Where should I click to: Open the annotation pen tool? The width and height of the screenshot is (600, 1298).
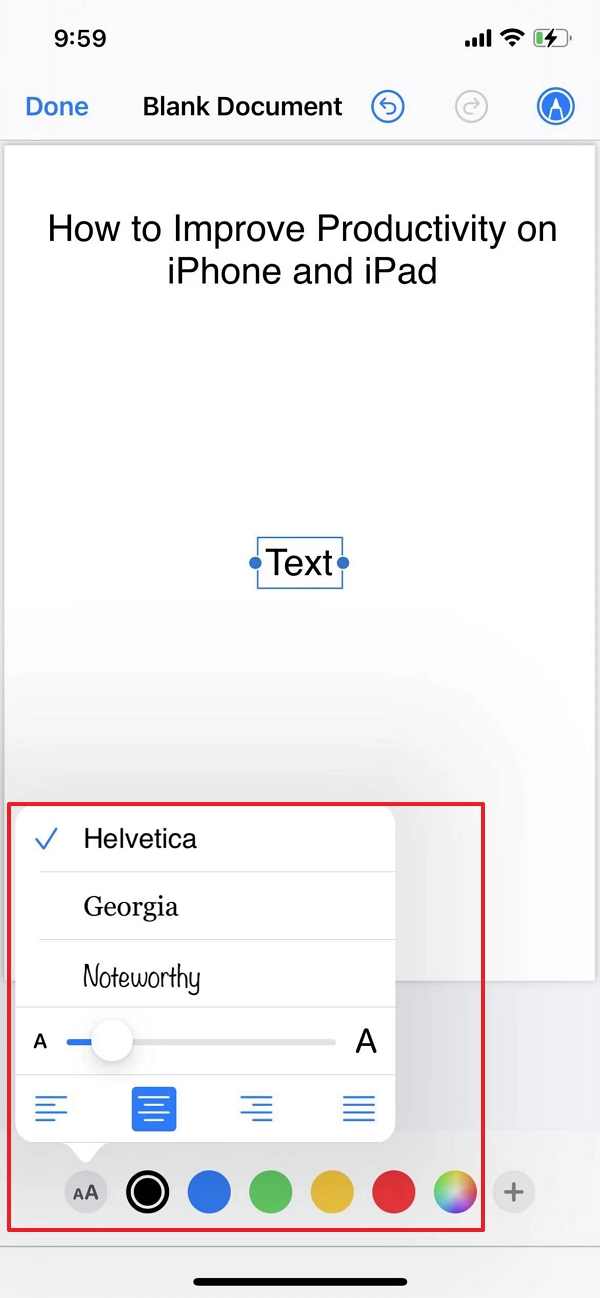pyautogui.click(x=554, y=106)
